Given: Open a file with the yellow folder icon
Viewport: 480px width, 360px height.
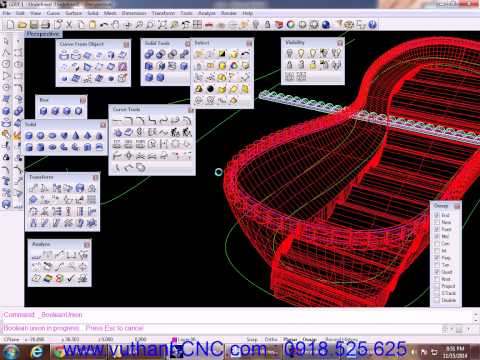Looking at the screenshot, I should [22, 25].
